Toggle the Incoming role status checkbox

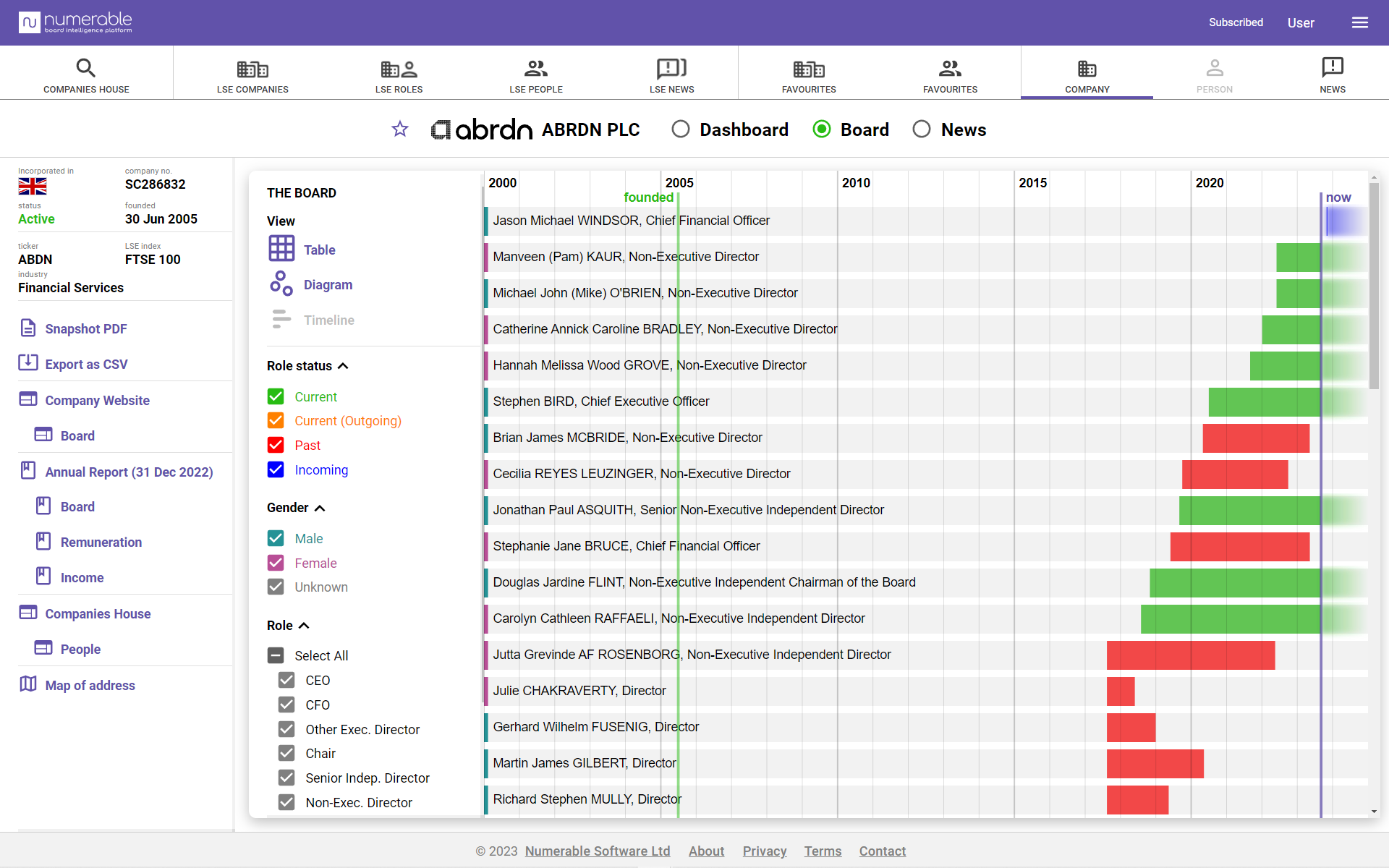(x=276, y=469)
